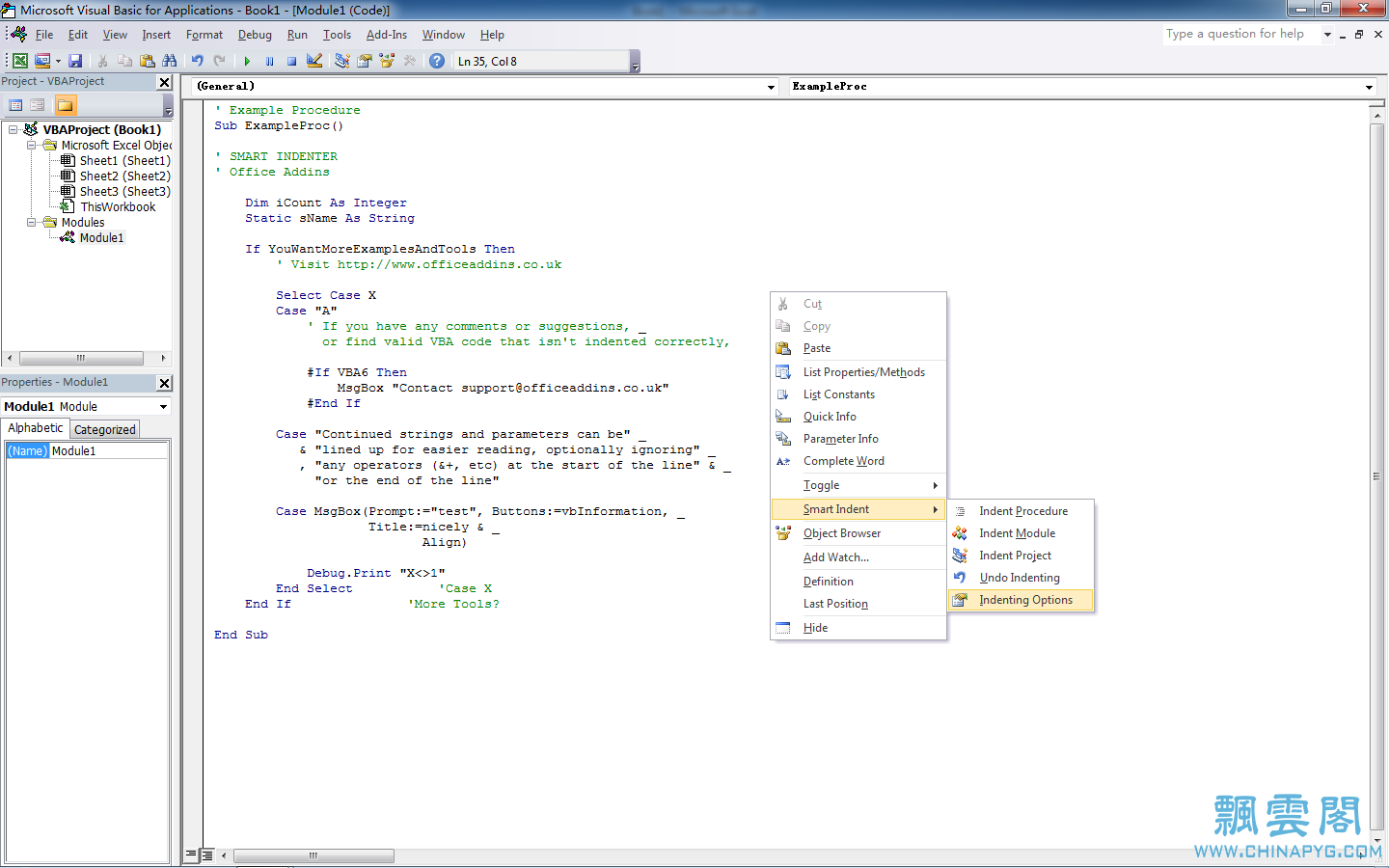Toggle Design Mode icon

[314, 61]
